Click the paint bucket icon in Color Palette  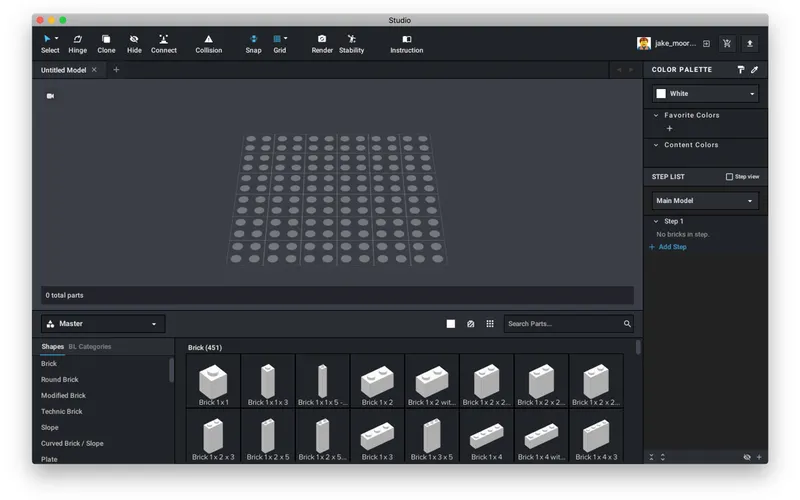coord(741,70)
